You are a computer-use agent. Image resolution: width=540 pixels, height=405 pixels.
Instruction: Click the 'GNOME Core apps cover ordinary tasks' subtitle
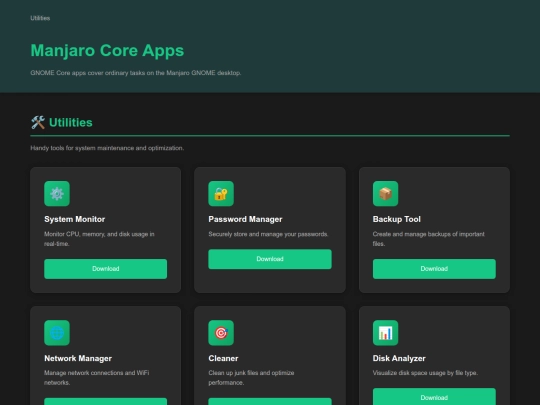tap(136, 73)
